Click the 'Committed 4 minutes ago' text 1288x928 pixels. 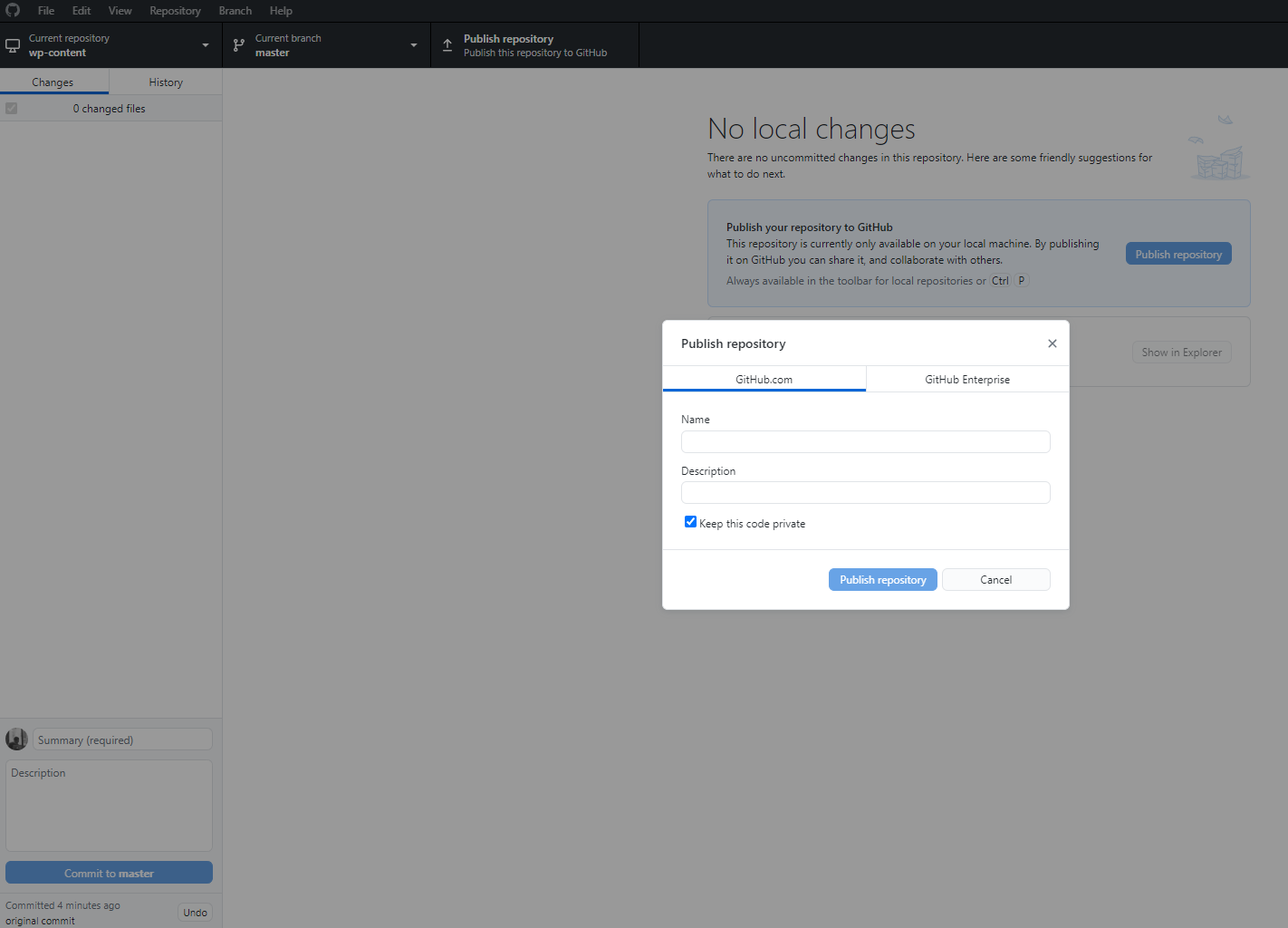62,905
